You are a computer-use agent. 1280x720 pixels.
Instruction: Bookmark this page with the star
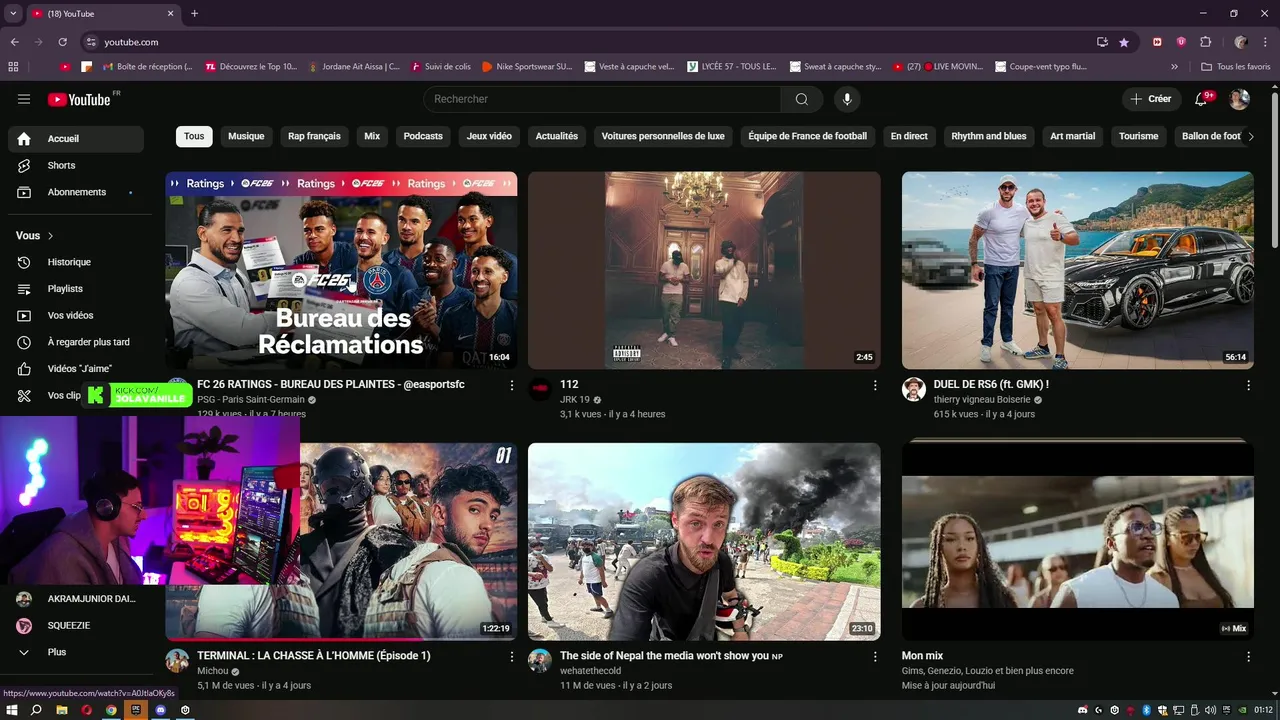click(1124, 42)
